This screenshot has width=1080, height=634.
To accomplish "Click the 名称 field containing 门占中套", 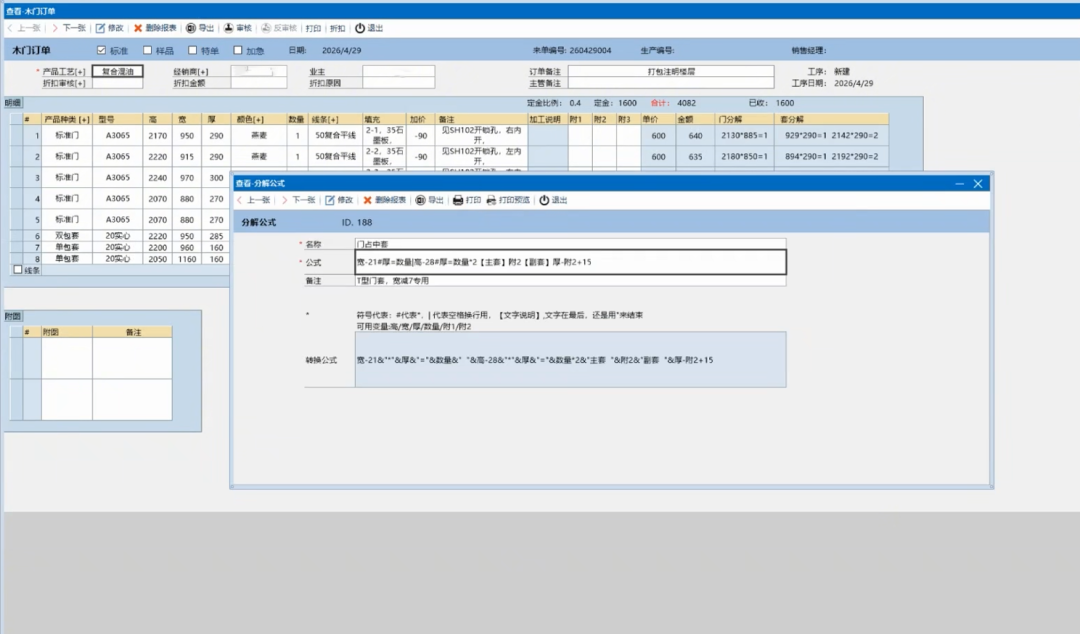I will coord(570,244).
